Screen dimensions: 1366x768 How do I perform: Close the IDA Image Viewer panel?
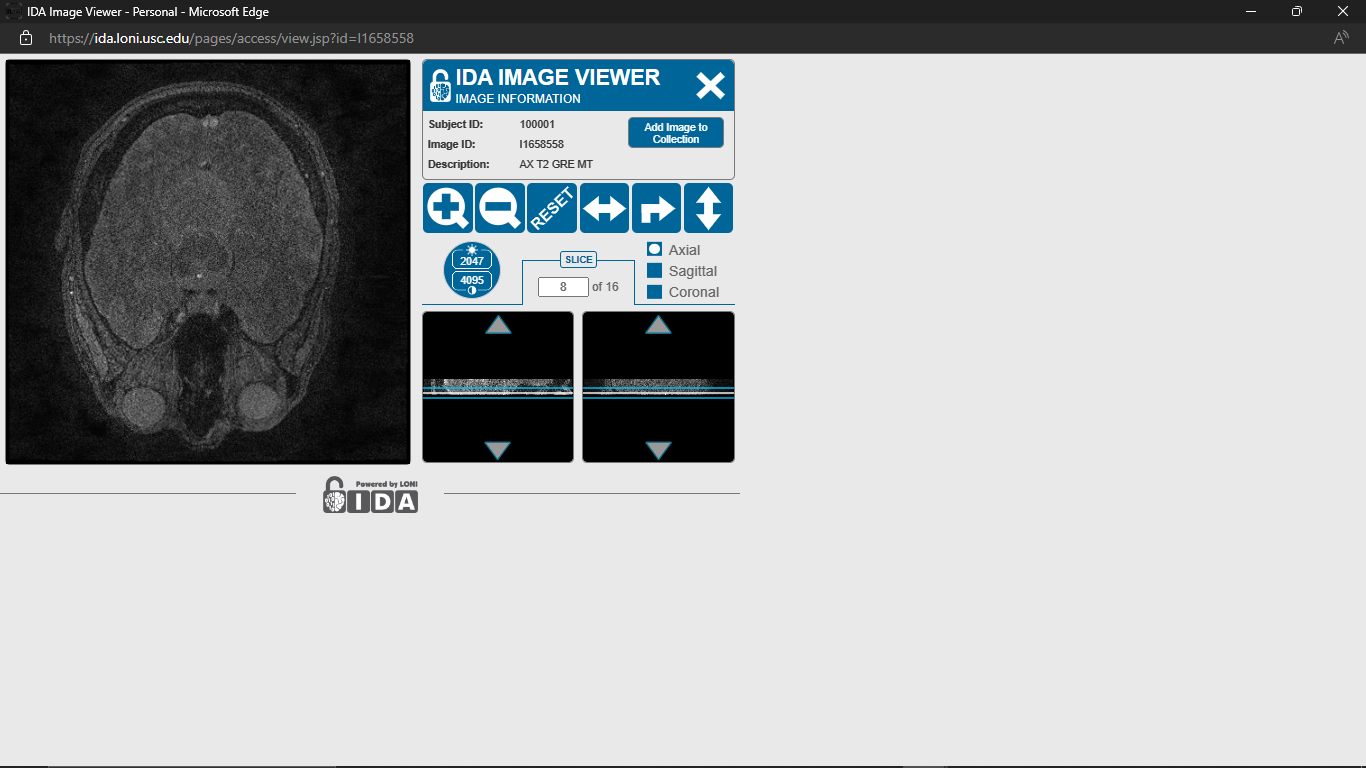pyautogui.click(x=710, y=85)
